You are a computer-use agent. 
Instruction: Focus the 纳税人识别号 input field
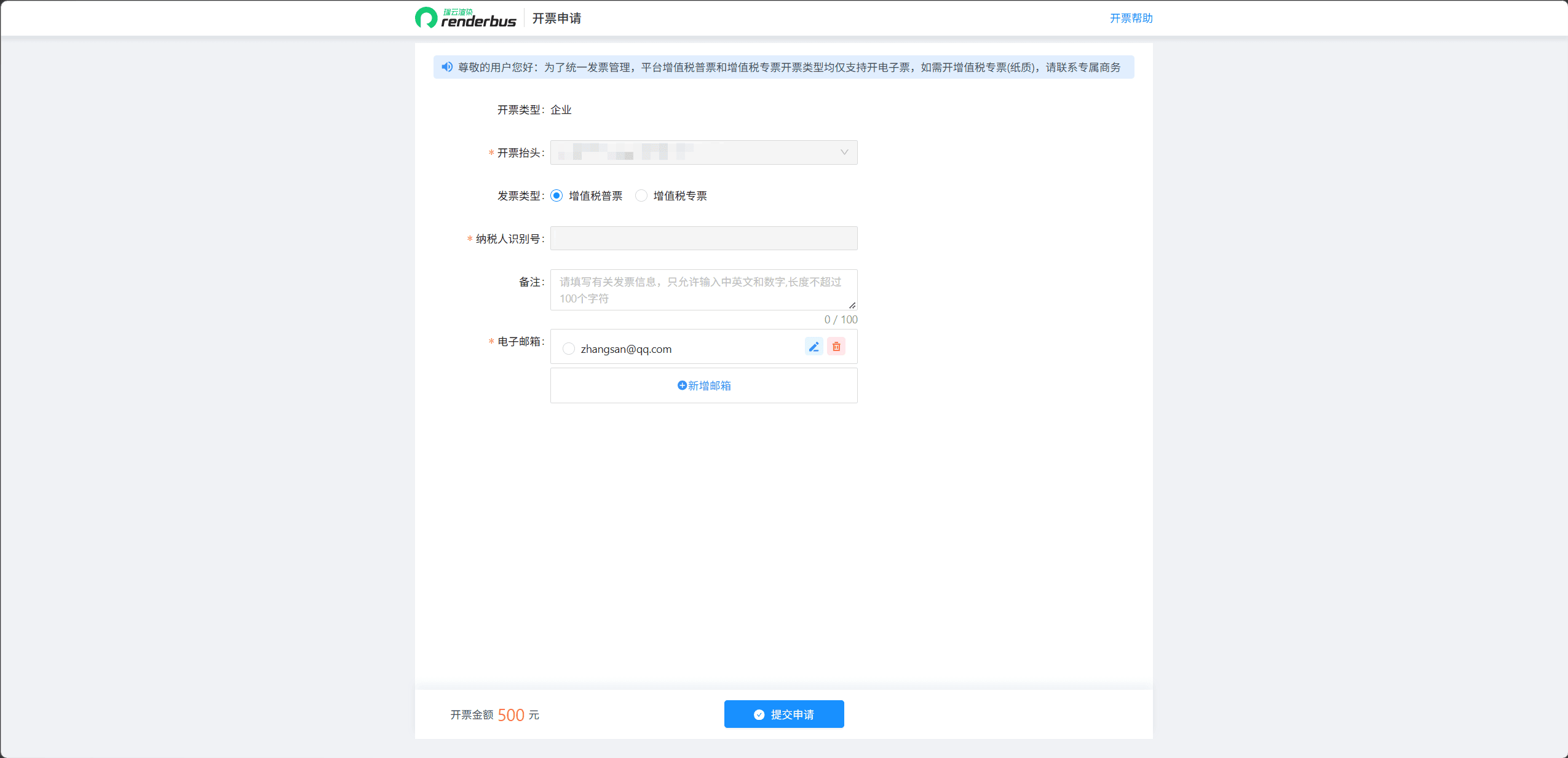click(x=704, y=239)
